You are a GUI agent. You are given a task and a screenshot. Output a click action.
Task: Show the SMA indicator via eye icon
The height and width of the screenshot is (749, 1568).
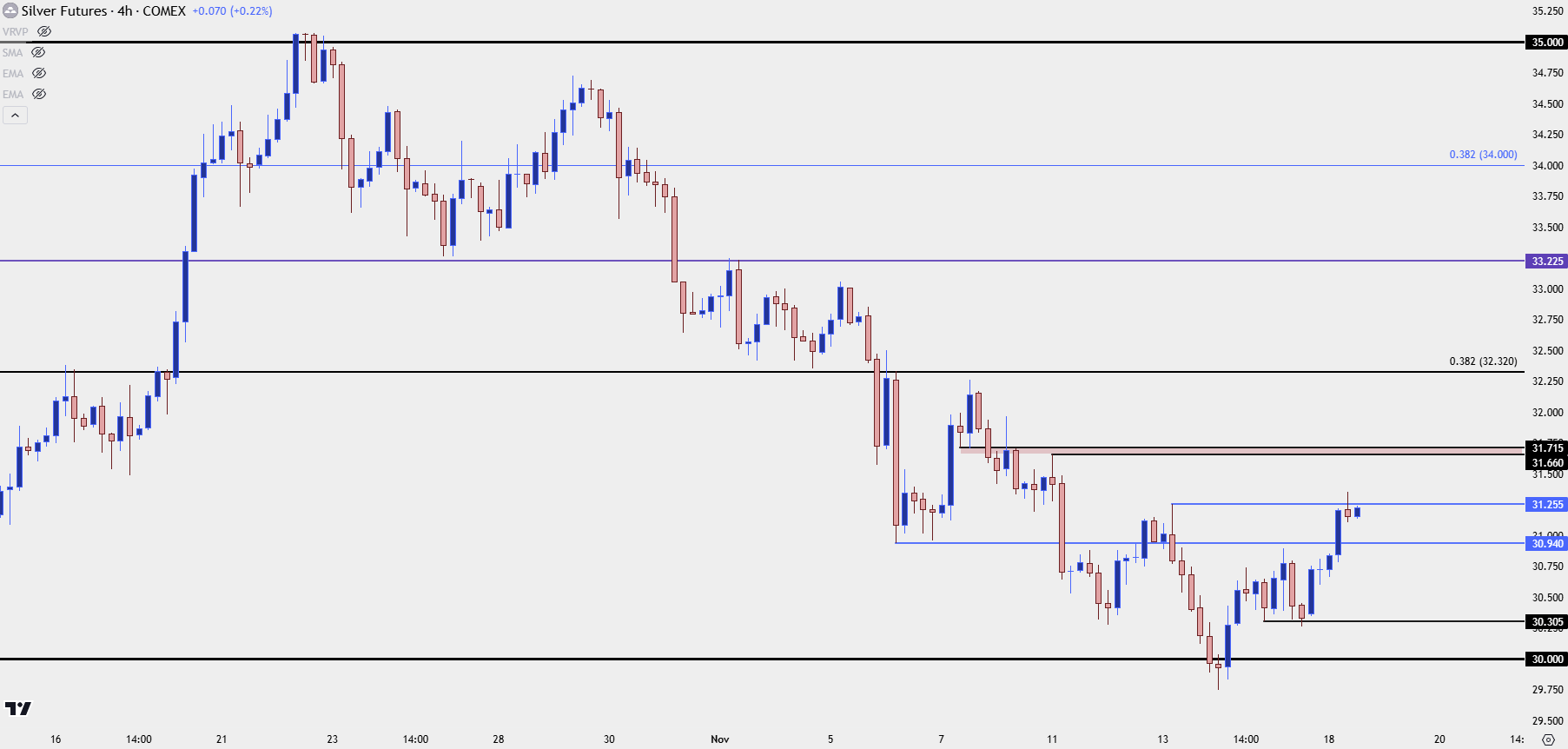click(38, 52)
